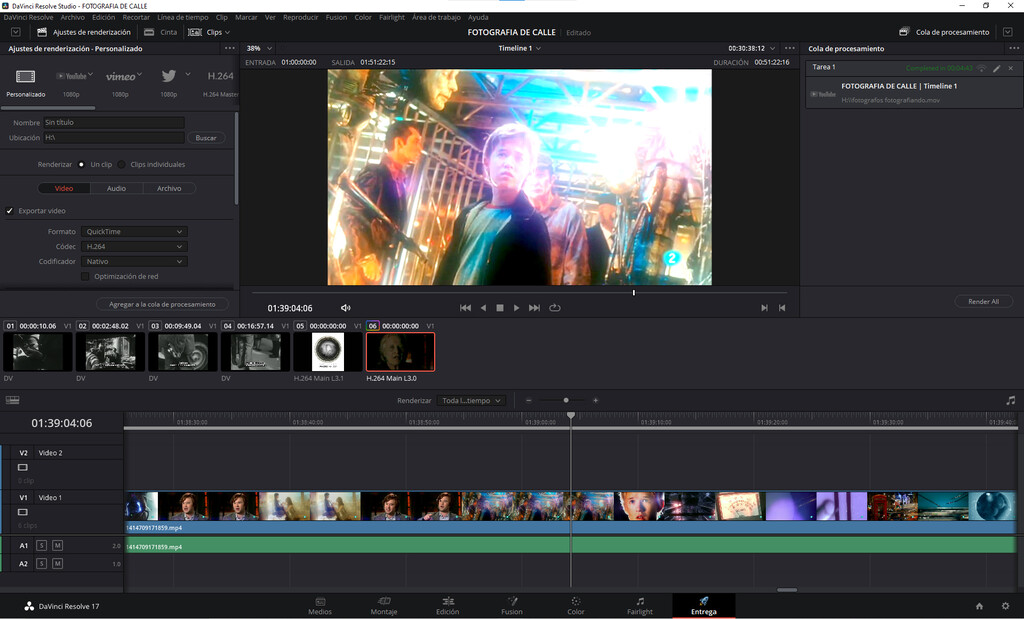Click the Render All button
This screenshot has width=1024, height=619.
point(984,301)
